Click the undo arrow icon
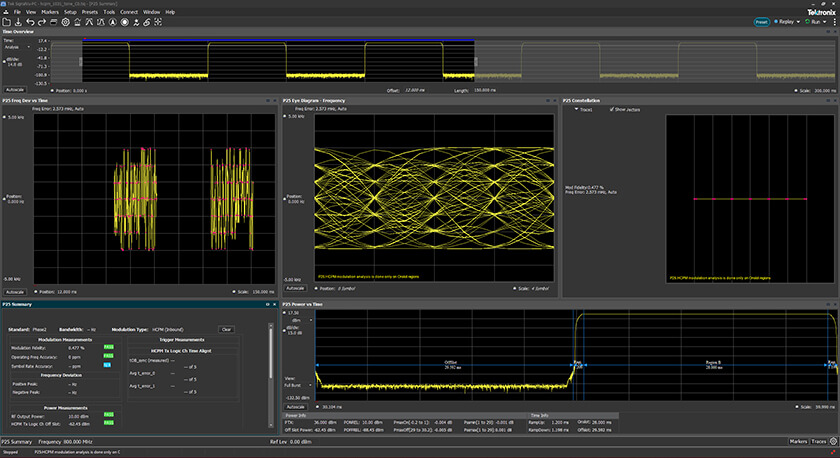840x458 pixels. [31, 21]
